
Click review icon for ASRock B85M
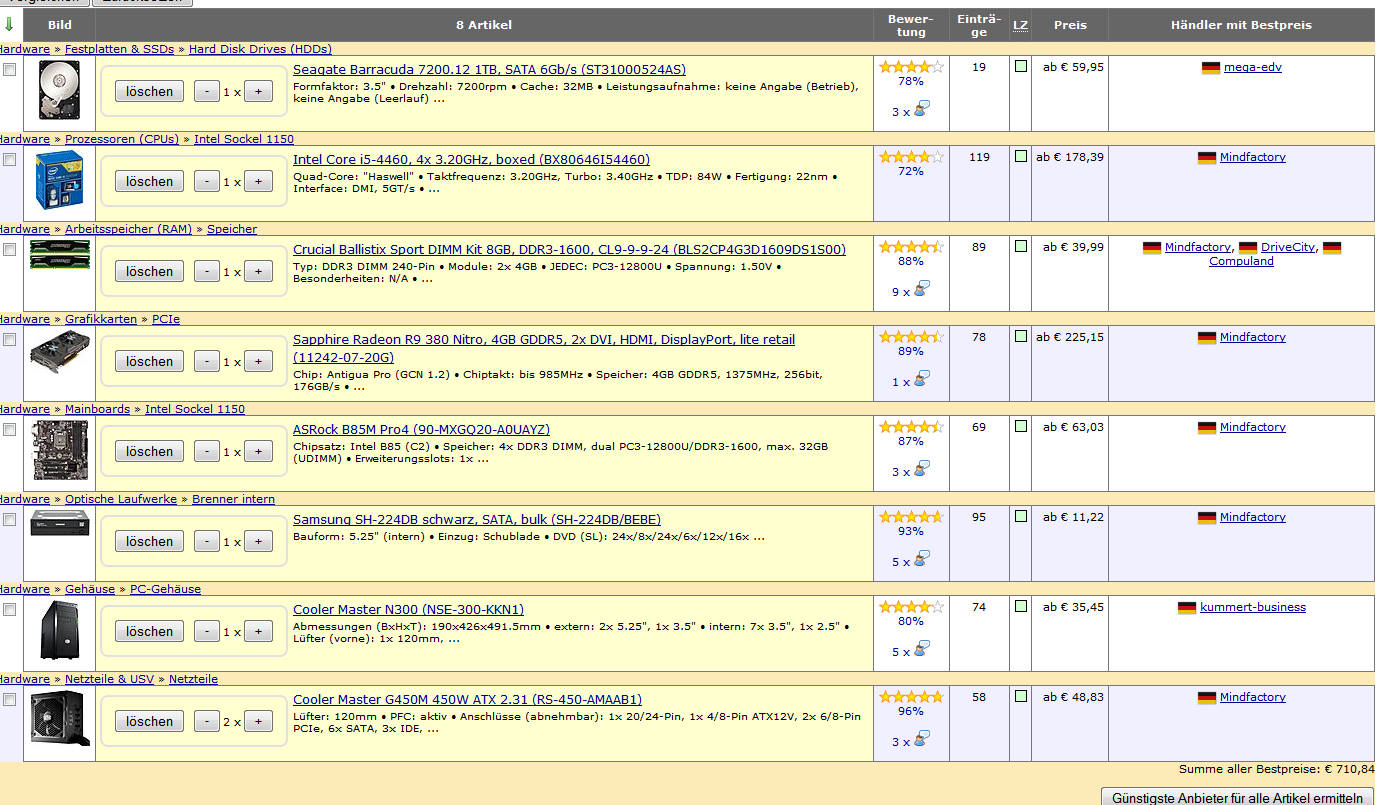point(921,469)
